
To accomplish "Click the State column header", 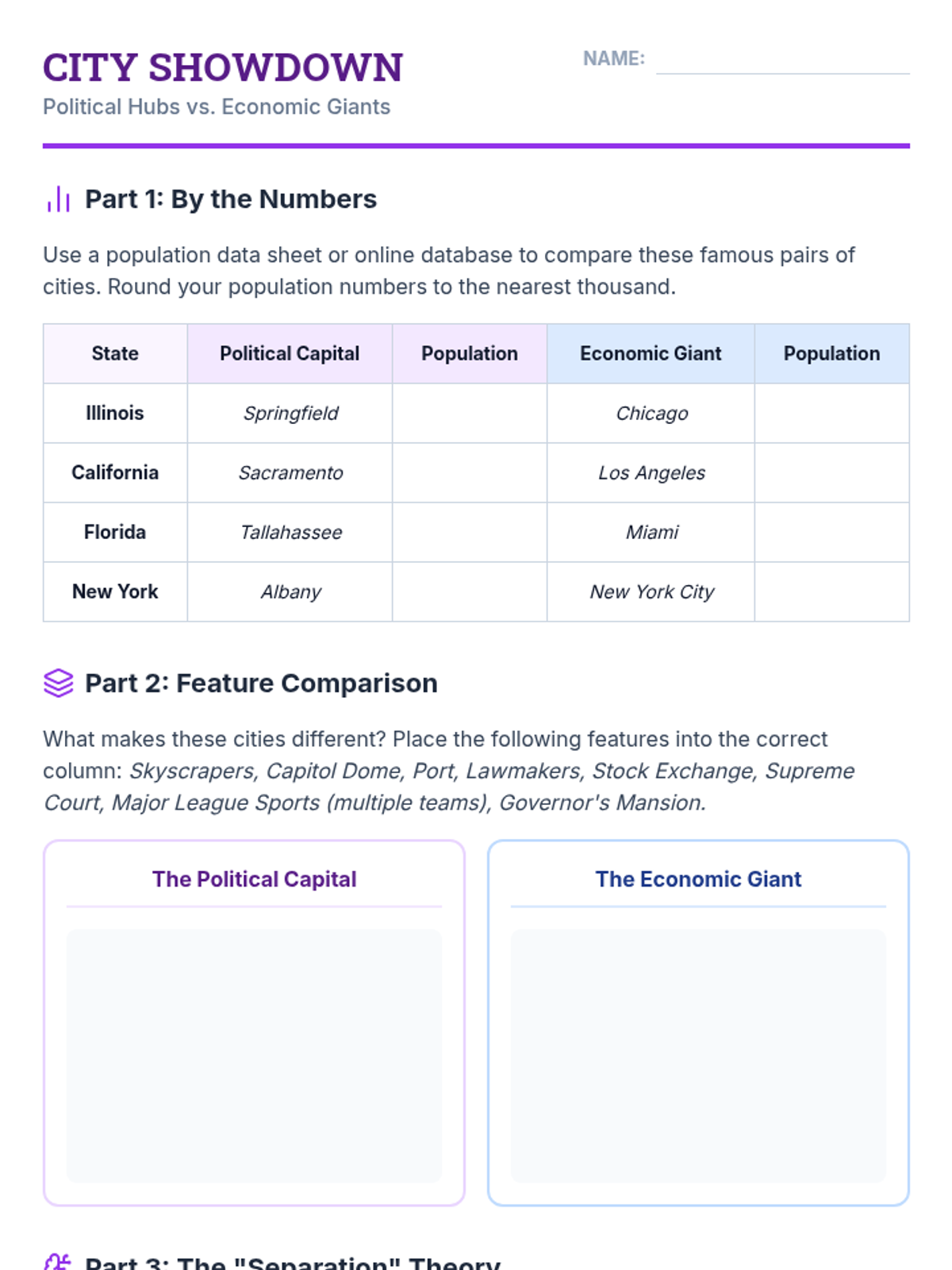I will pyautogui.click(x=115, y=354).
